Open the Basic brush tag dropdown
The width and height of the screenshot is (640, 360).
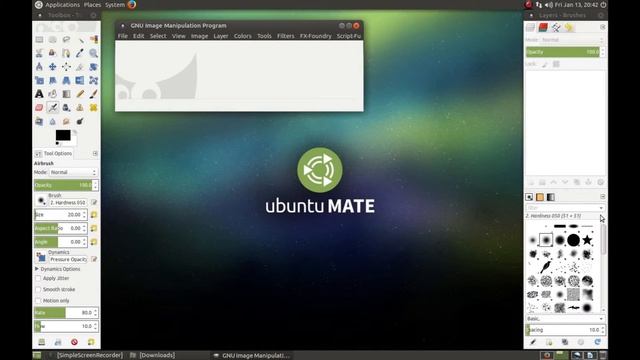coord(565,318)
